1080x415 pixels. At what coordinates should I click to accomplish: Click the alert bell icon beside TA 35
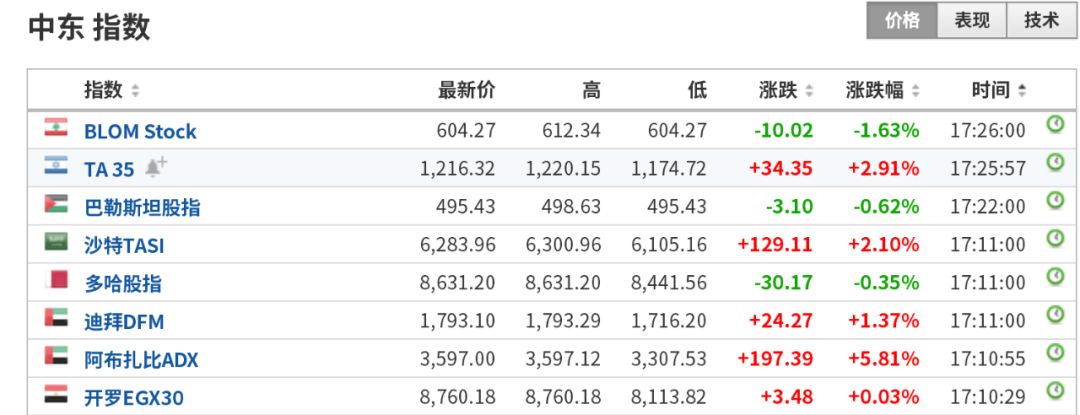coord(156,167)
